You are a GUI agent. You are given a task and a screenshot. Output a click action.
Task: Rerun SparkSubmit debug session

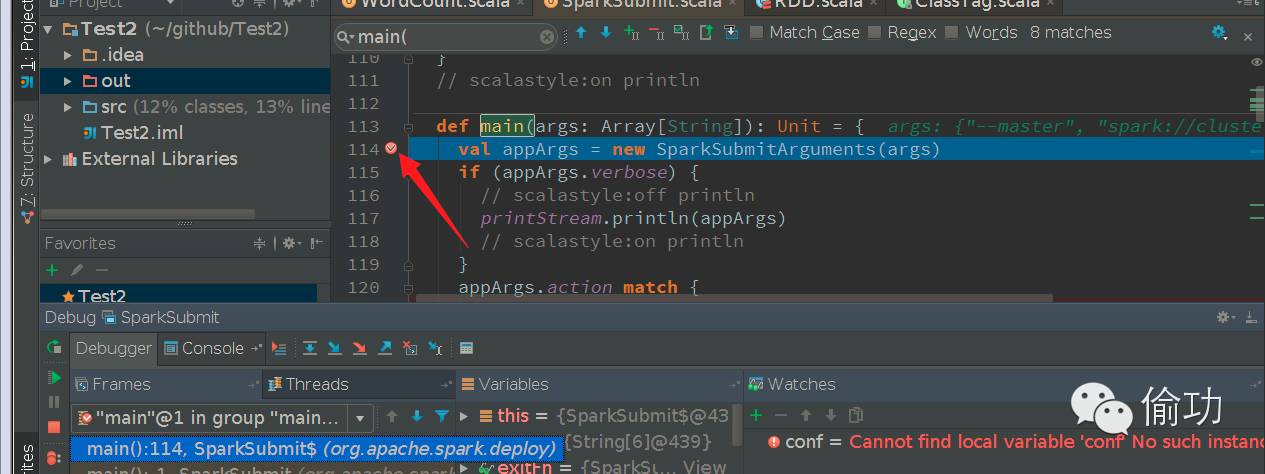pyautogui.click(x=54, y=348)
